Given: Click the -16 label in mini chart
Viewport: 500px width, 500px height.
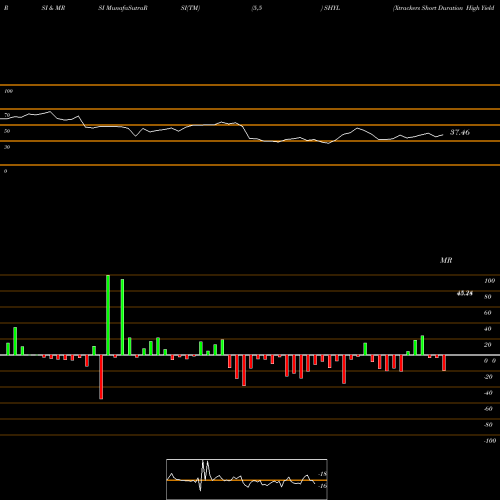Looking at the screenshot, I should coord(323,486).
